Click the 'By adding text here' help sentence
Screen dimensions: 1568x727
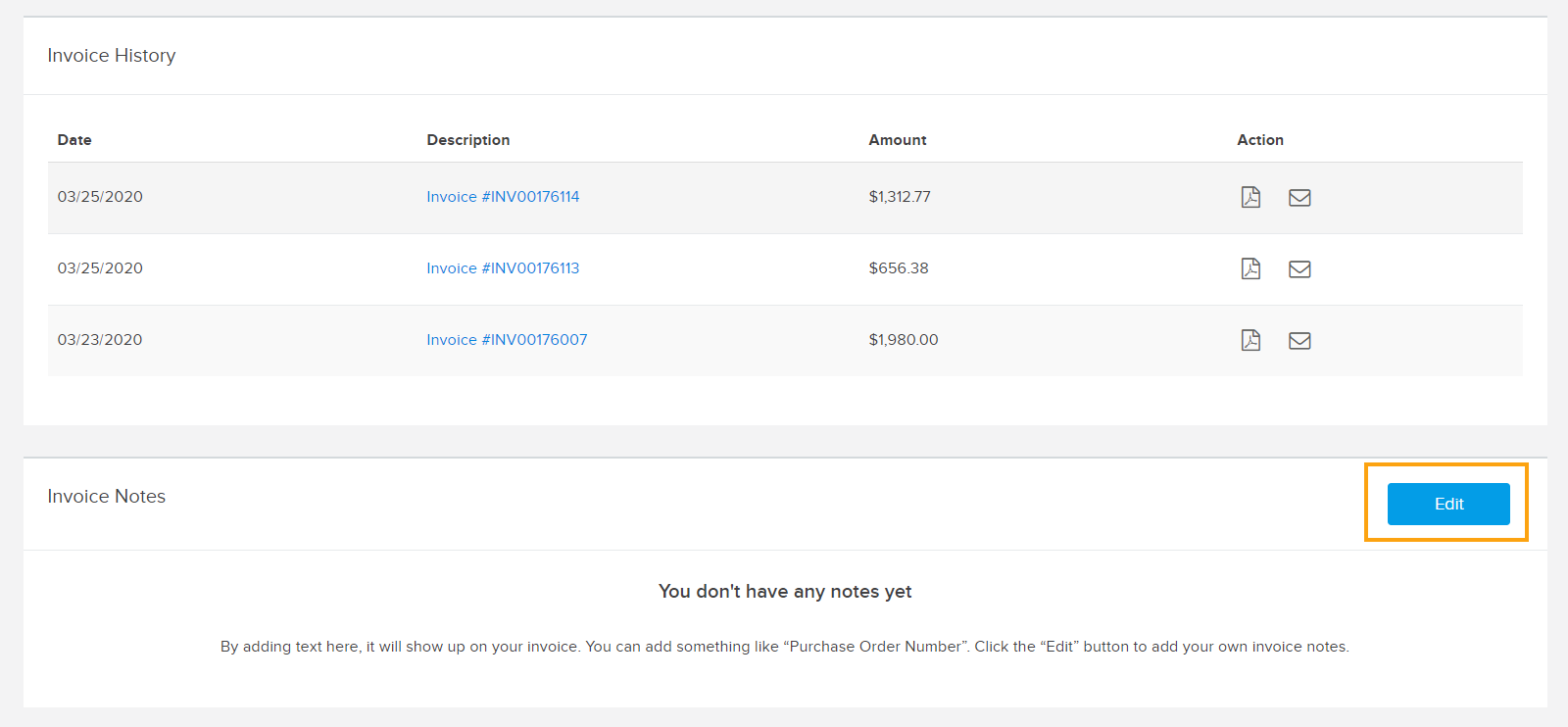coord(785,647)
